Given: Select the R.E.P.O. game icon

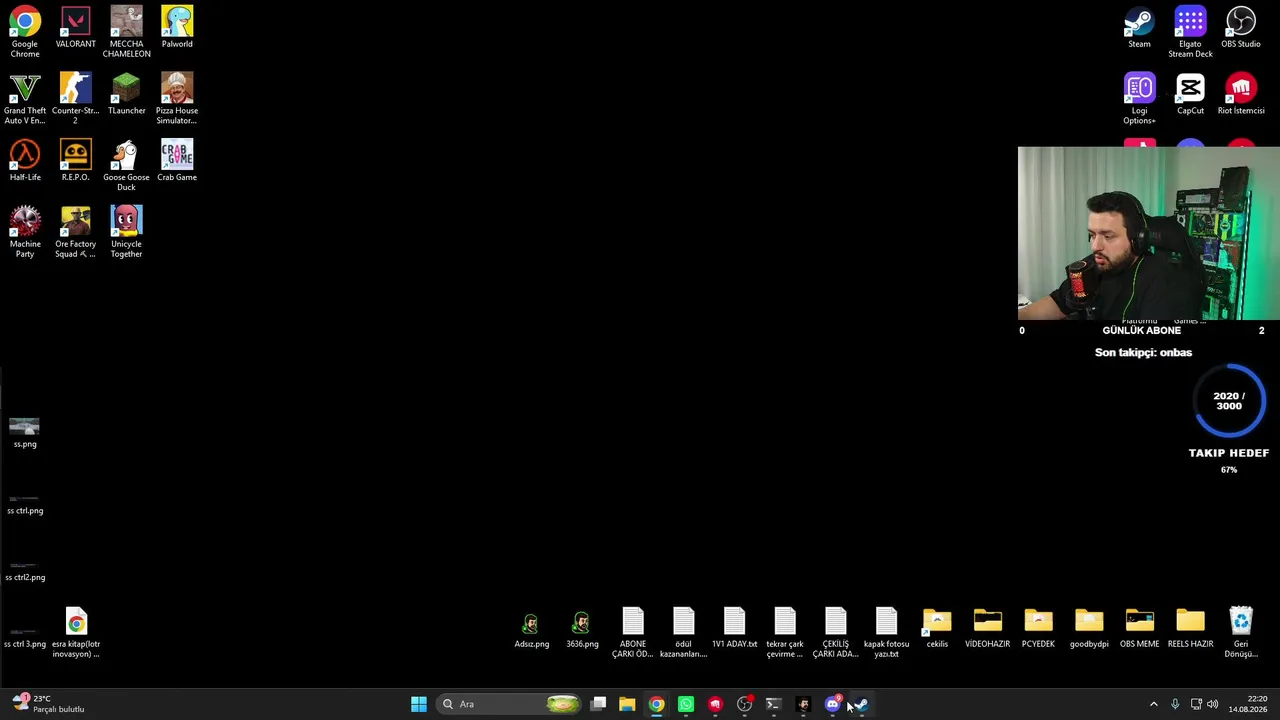Looking at the screenshot, I should [x=75, y=161].
